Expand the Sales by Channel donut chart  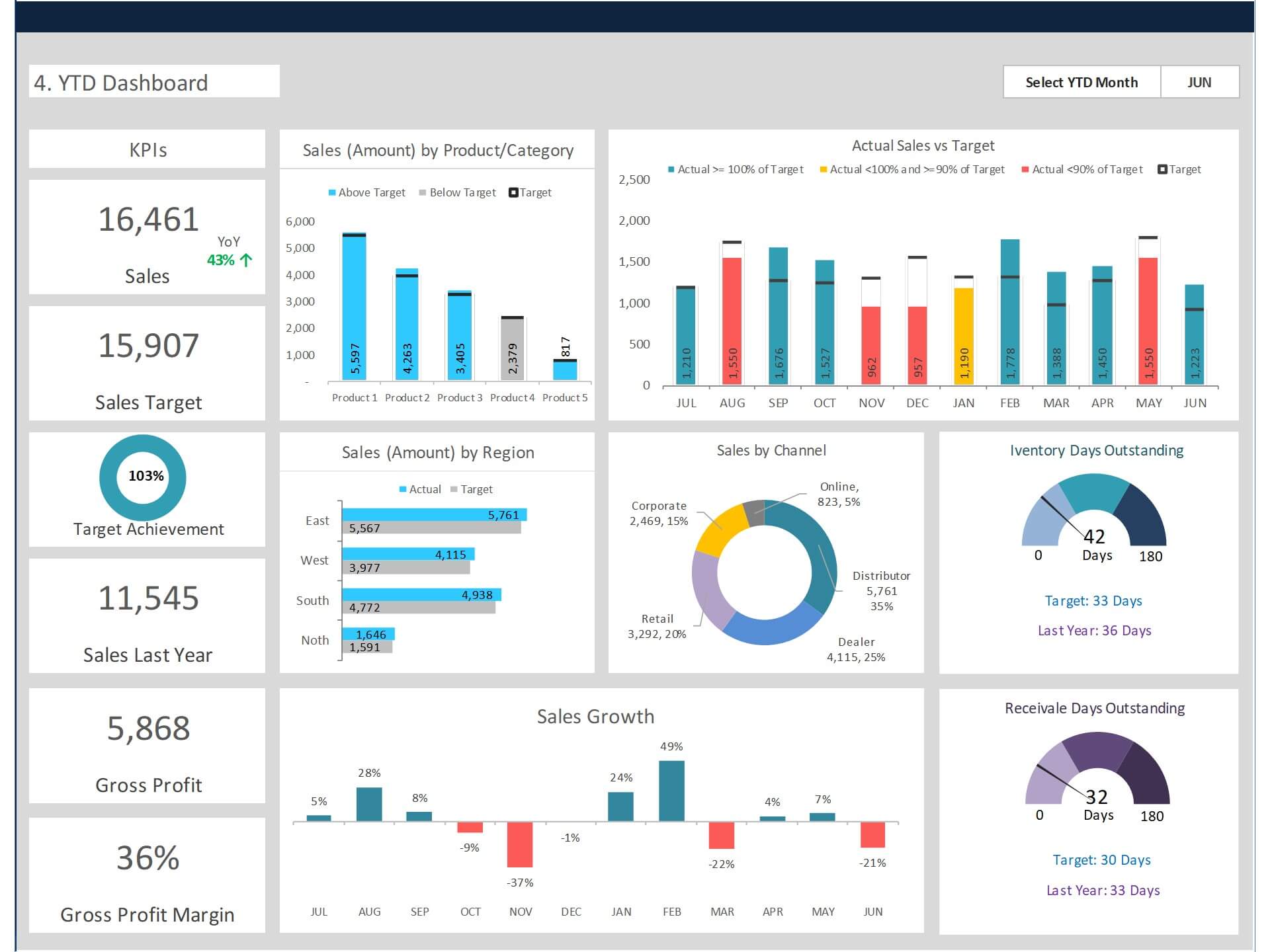763,565
